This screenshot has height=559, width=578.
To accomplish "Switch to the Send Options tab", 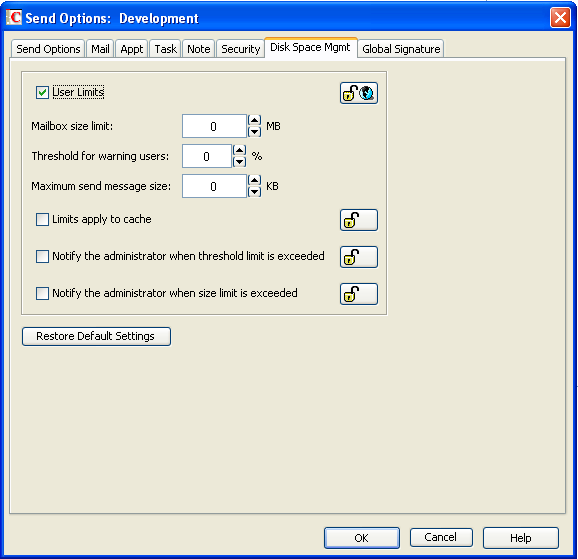I will [48, 49].
